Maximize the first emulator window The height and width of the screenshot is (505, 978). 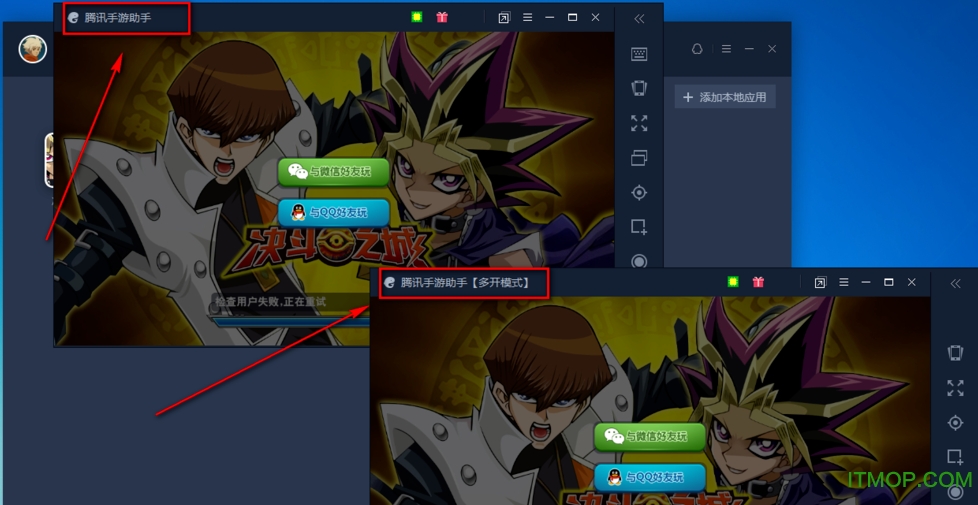(x=572, y=17)
